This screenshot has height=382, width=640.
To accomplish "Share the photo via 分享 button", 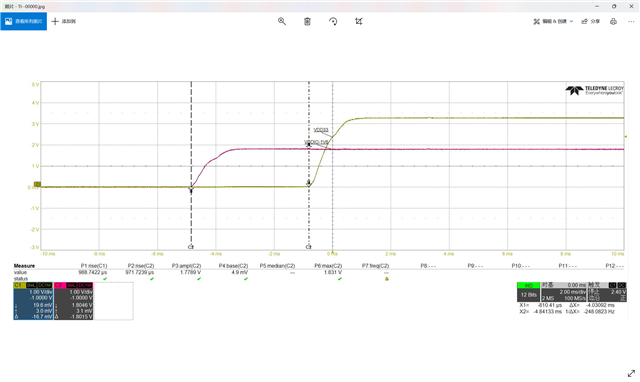I will point(591,22).
